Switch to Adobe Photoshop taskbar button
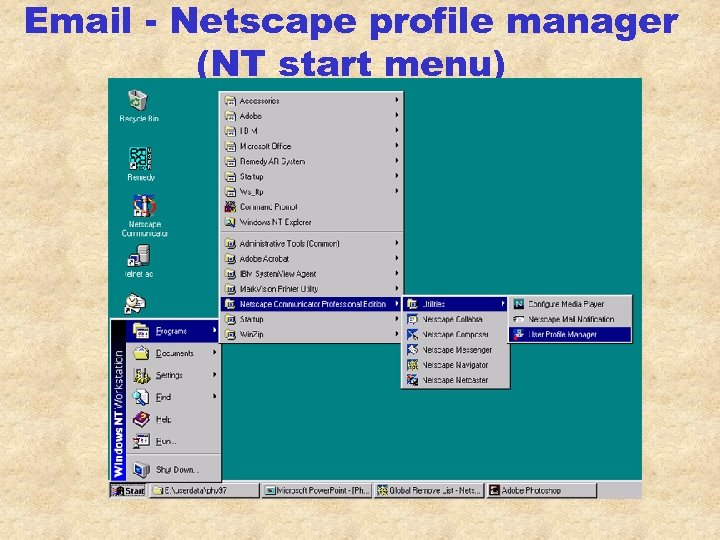Viewport: 720px width, 540px height. point(541,490)
